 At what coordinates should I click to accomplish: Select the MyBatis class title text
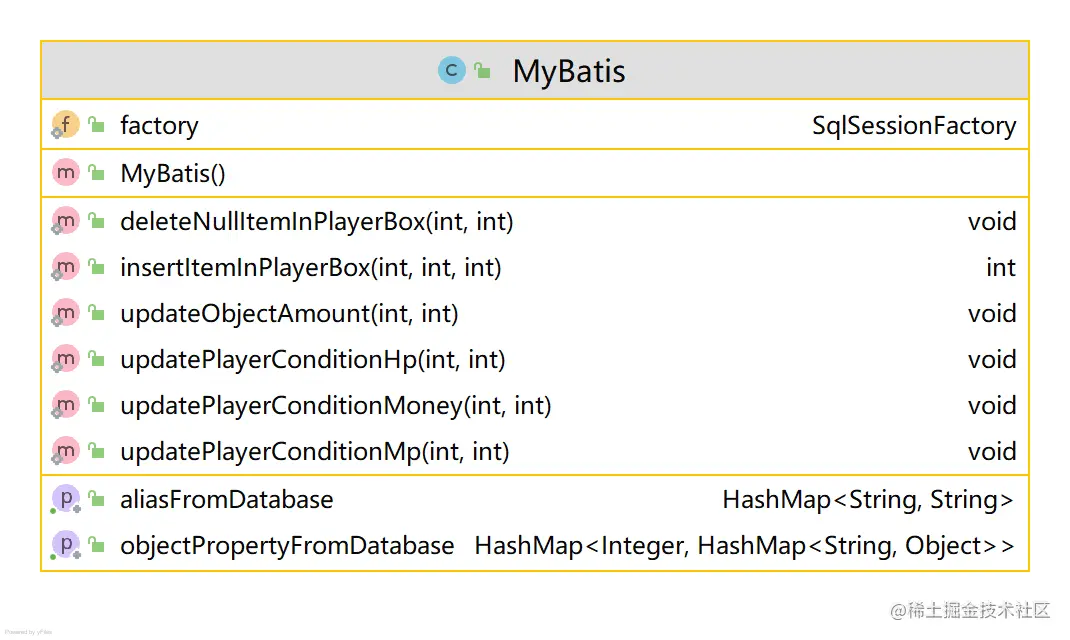click(x=569, y=72)
